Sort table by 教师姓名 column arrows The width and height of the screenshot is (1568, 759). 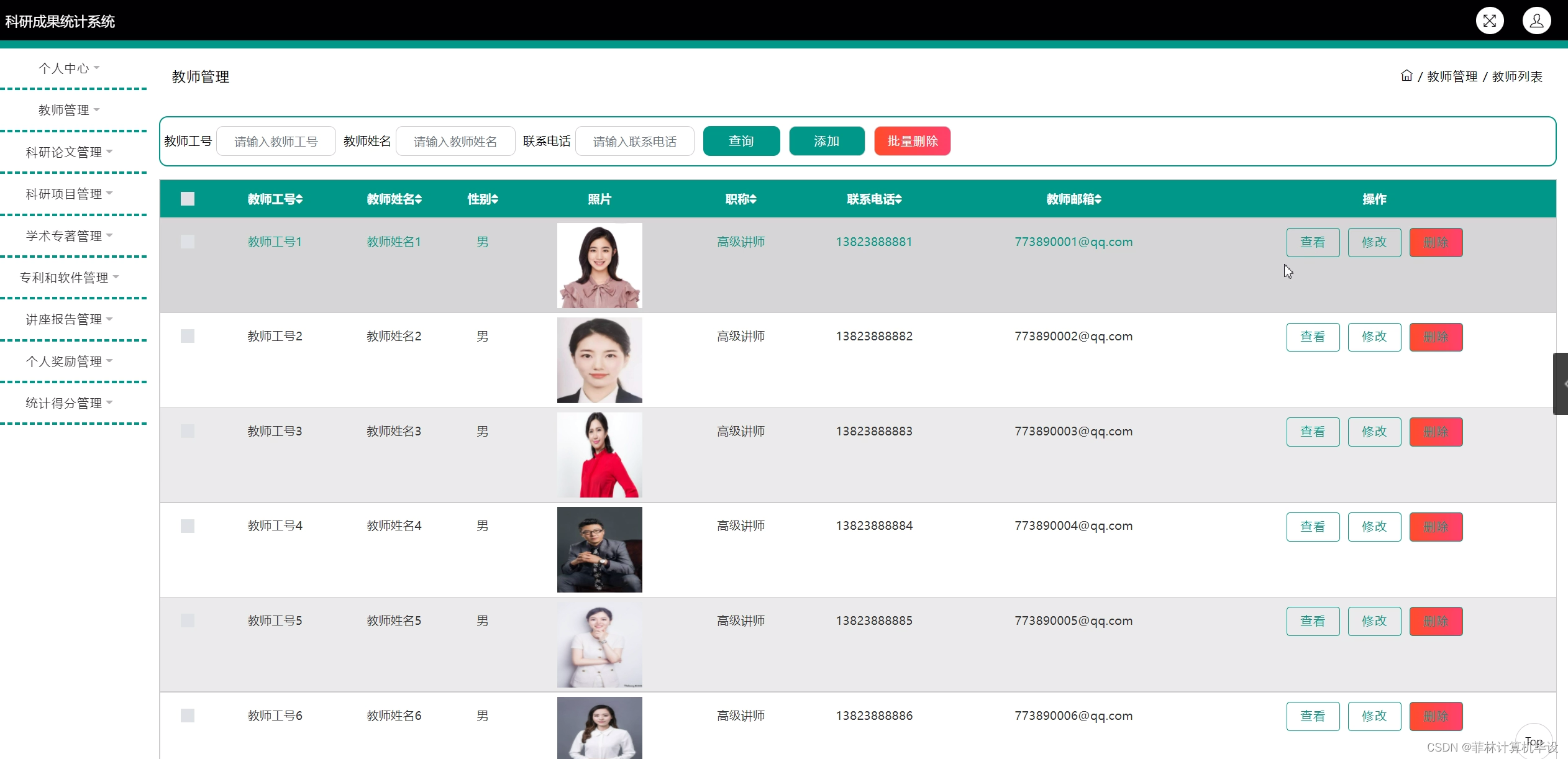419,199
